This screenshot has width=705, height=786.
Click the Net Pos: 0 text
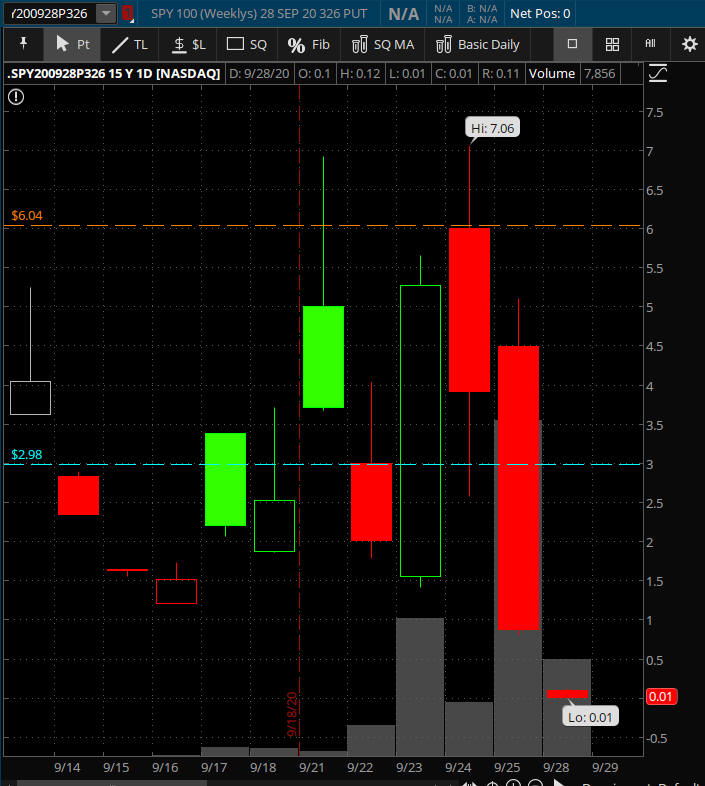pyautogui.click(x=540, y=14)
